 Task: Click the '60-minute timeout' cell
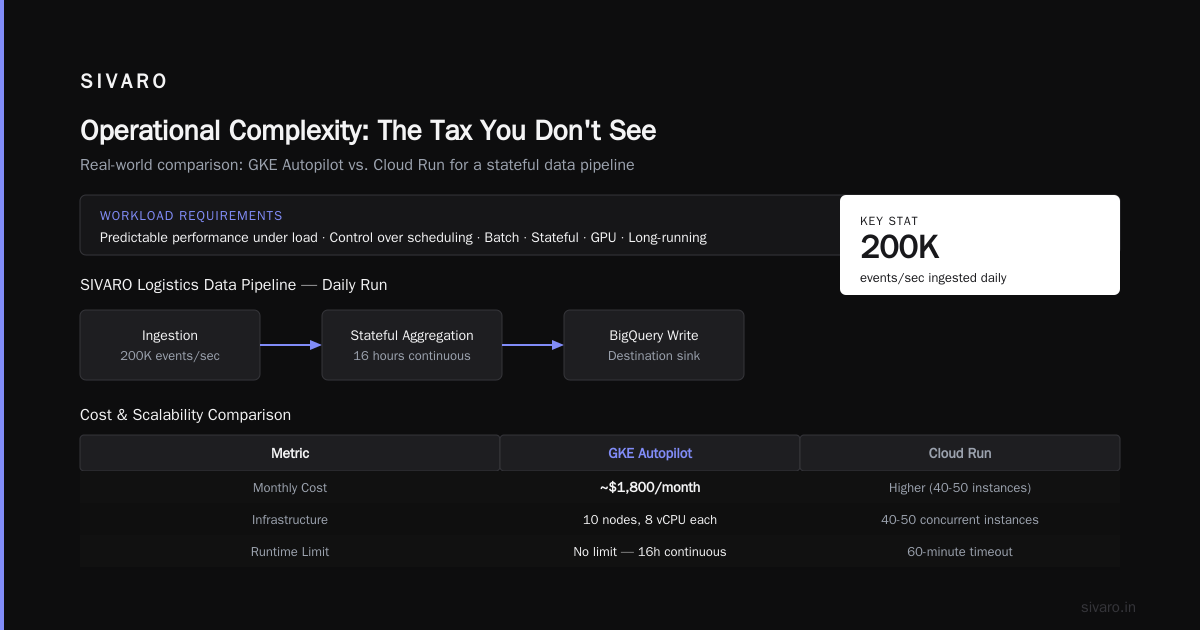[960, 552]
